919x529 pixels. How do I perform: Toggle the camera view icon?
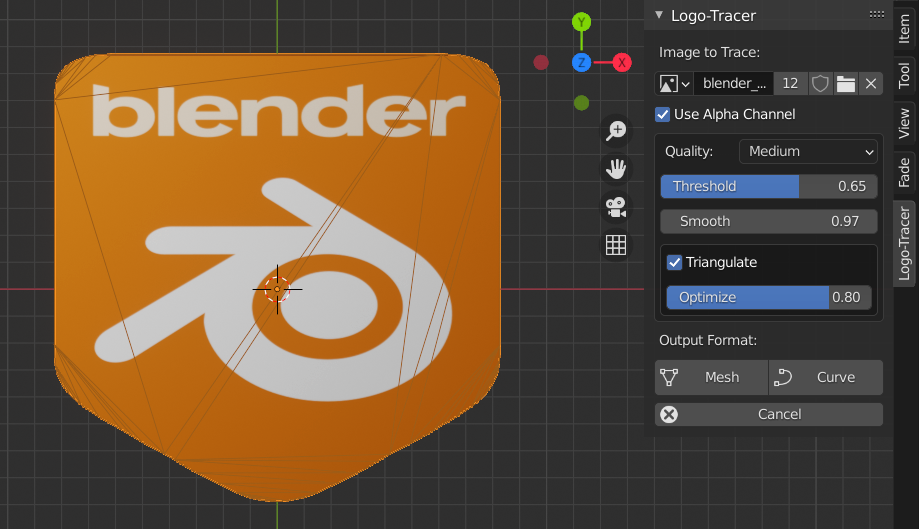tap(616, 207)
